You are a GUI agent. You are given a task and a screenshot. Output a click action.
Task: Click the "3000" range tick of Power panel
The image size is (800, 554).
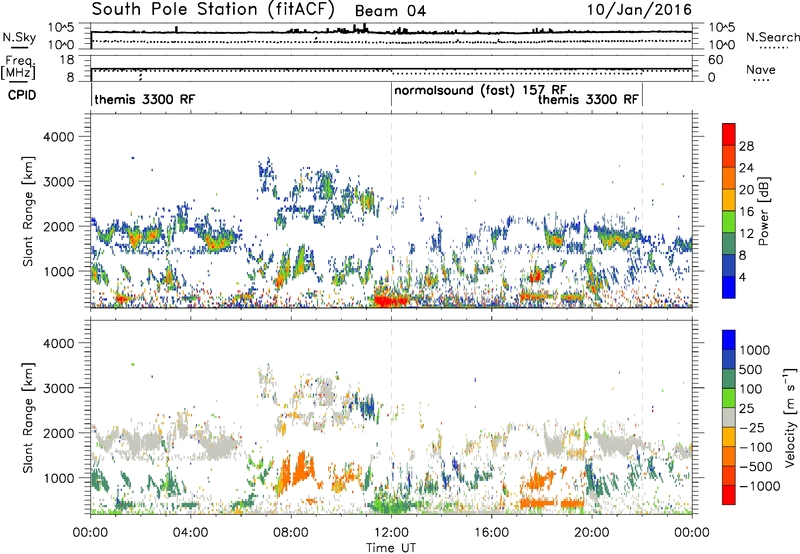tap(59, 182)
